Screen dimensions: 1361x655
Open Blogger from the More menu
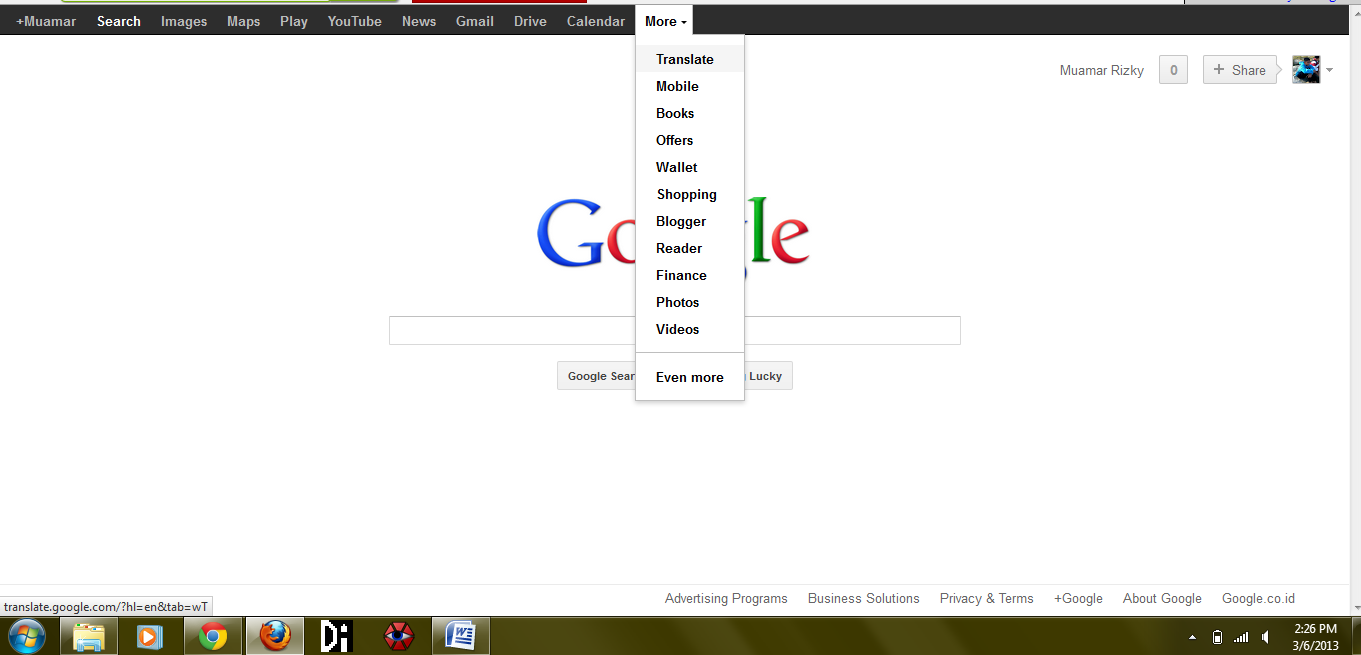(x=680, y=221)
